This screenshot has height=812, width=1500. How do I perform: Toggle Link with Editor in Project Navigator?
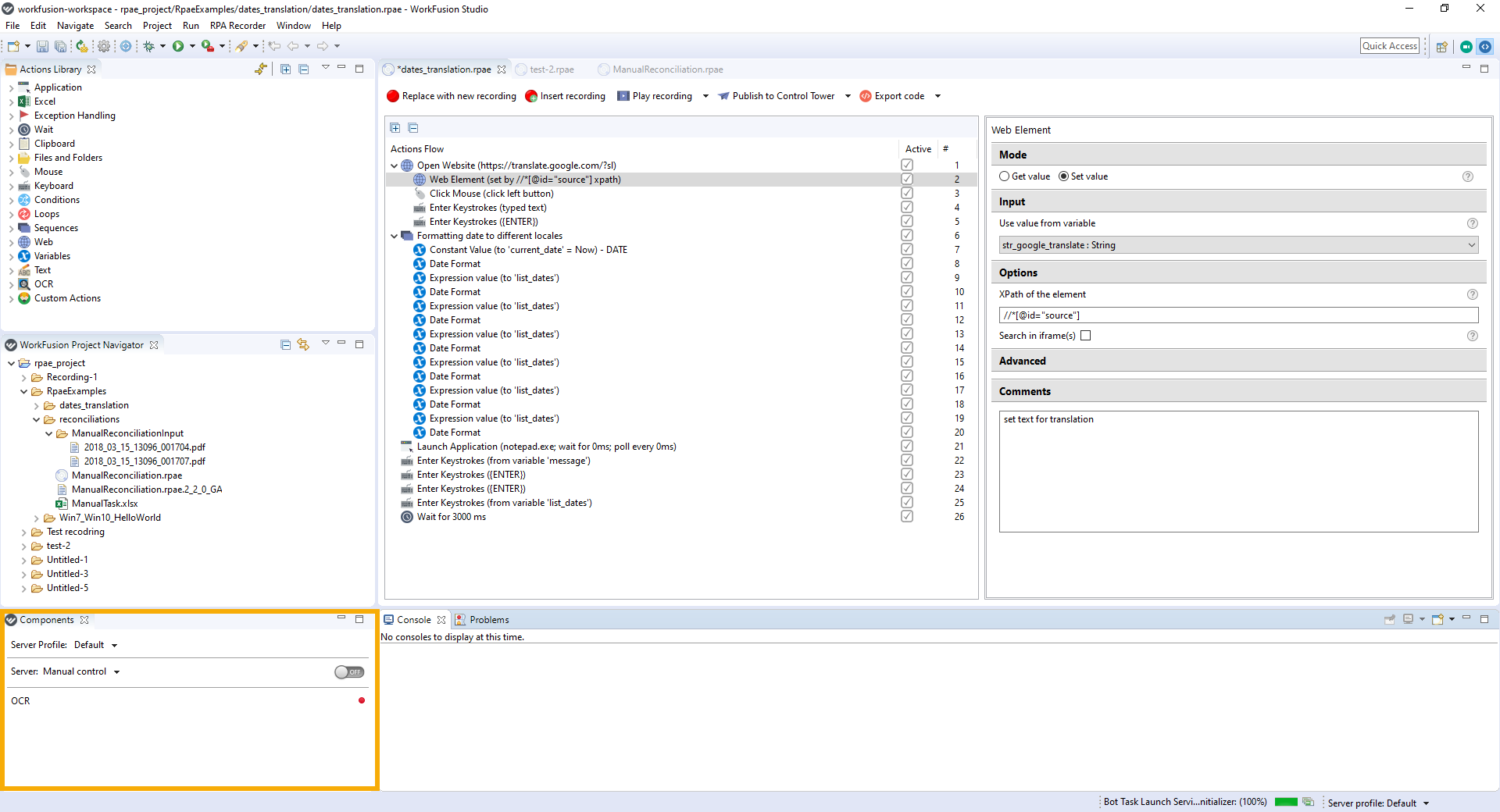303,345
